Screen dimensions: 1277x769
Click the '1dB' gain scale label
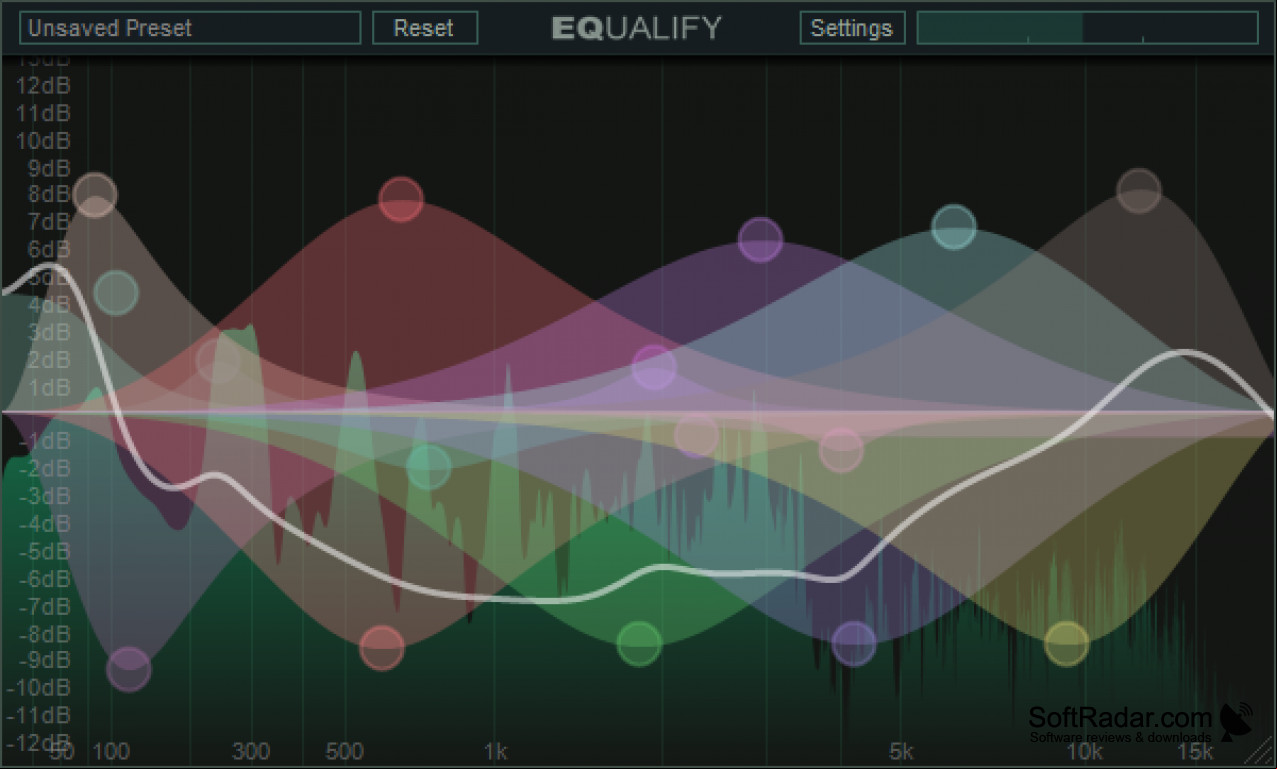[x=49, y=388]
